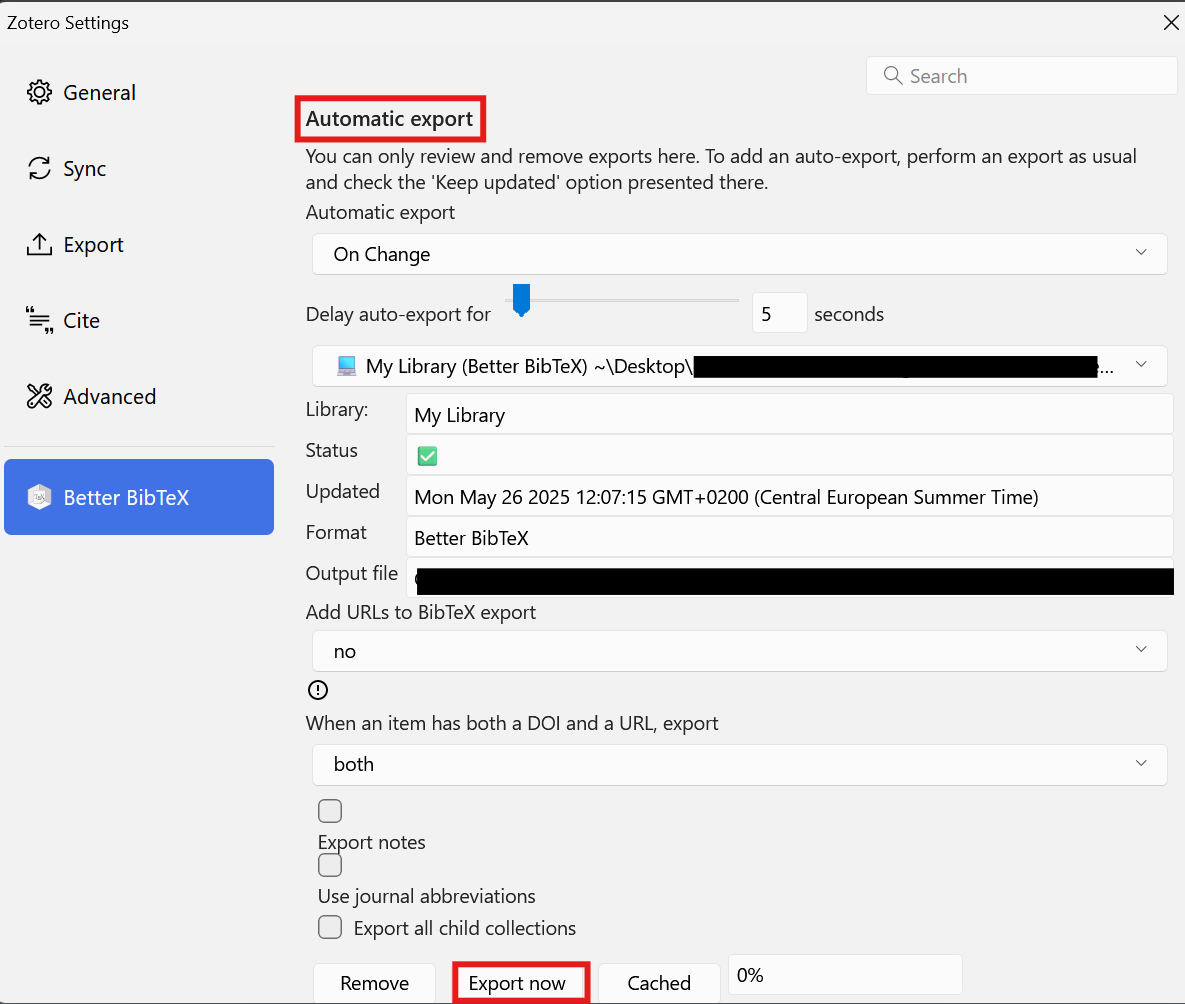Click the search magnifier icon
The width and height of the screenshot is (1185, 1004).
click(x=893, y=76)
